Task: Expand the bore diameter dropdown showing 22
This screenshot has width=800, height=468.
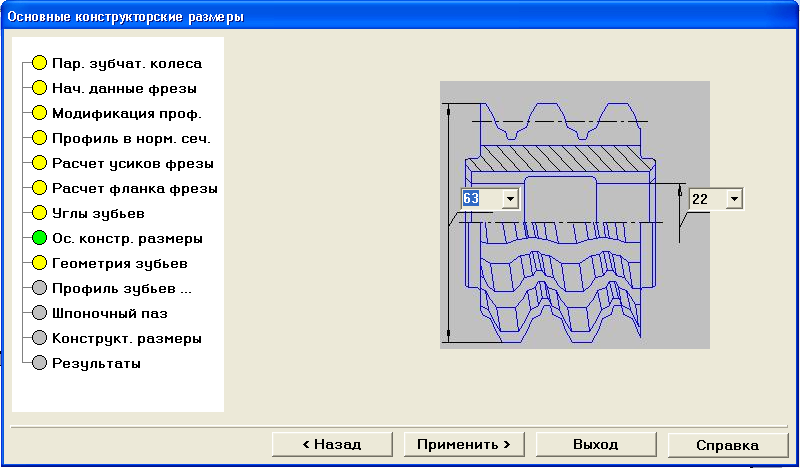Action: pos(734,199)
